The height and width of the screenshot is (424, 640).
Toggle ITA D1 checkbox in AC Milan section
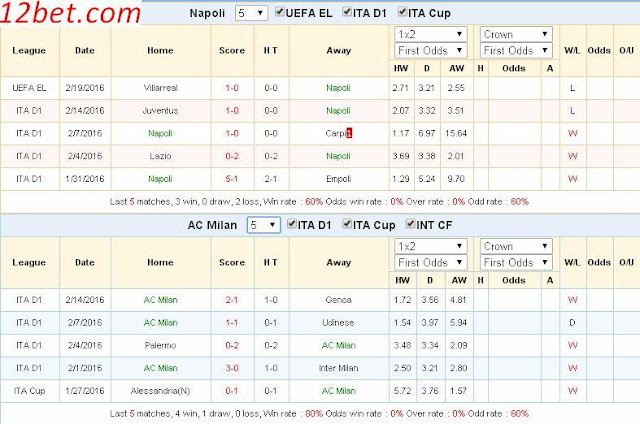[x=292, y=224]
